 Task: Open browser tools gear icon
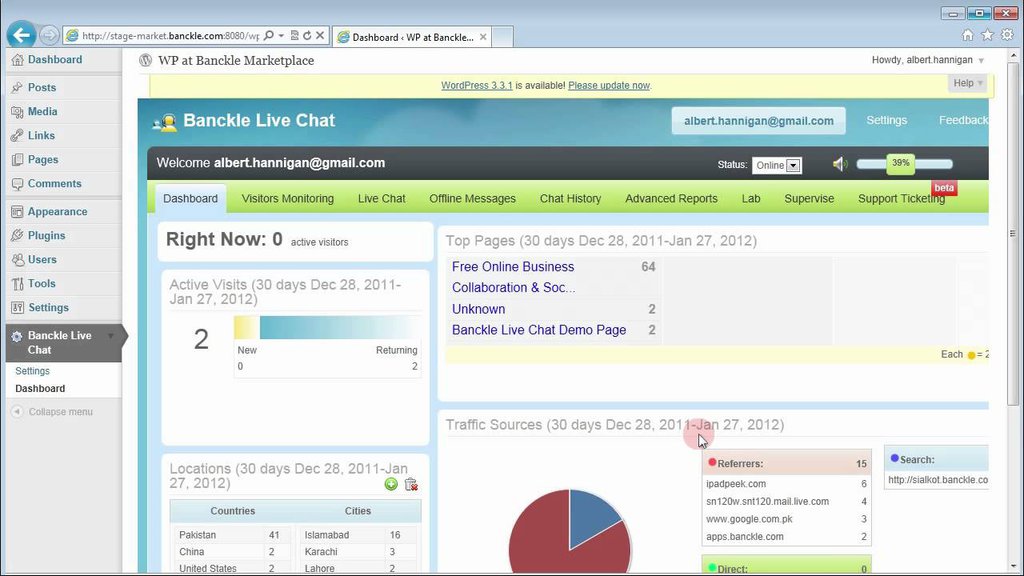[x=1008, y=35]
